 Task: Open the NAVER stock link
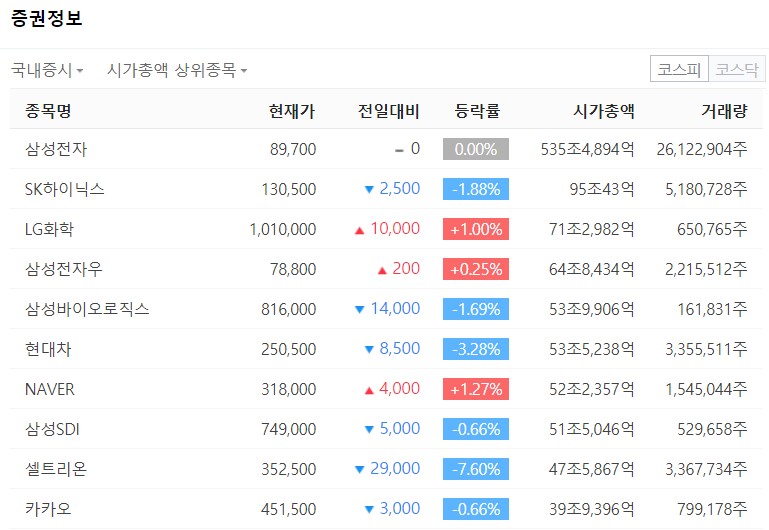click(50, 389)
